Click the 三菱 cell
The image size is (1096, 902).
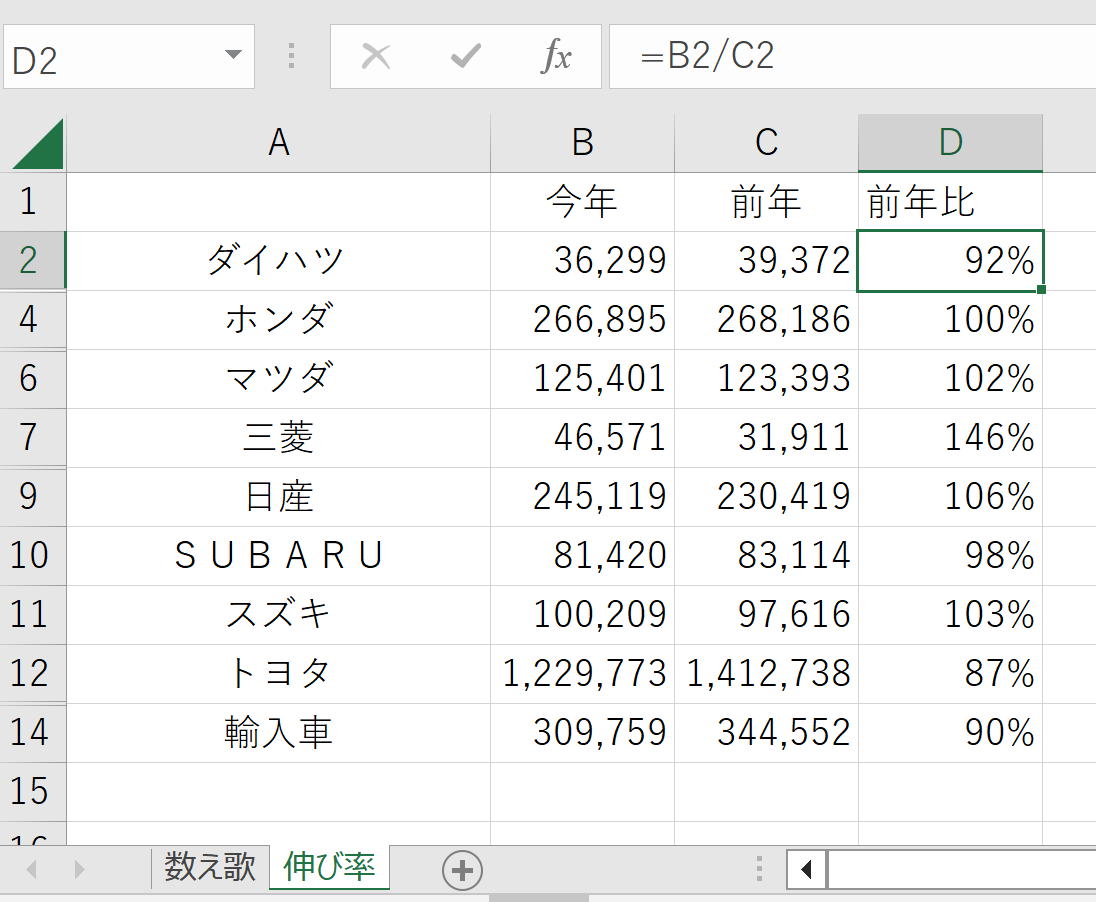(278, 438)
